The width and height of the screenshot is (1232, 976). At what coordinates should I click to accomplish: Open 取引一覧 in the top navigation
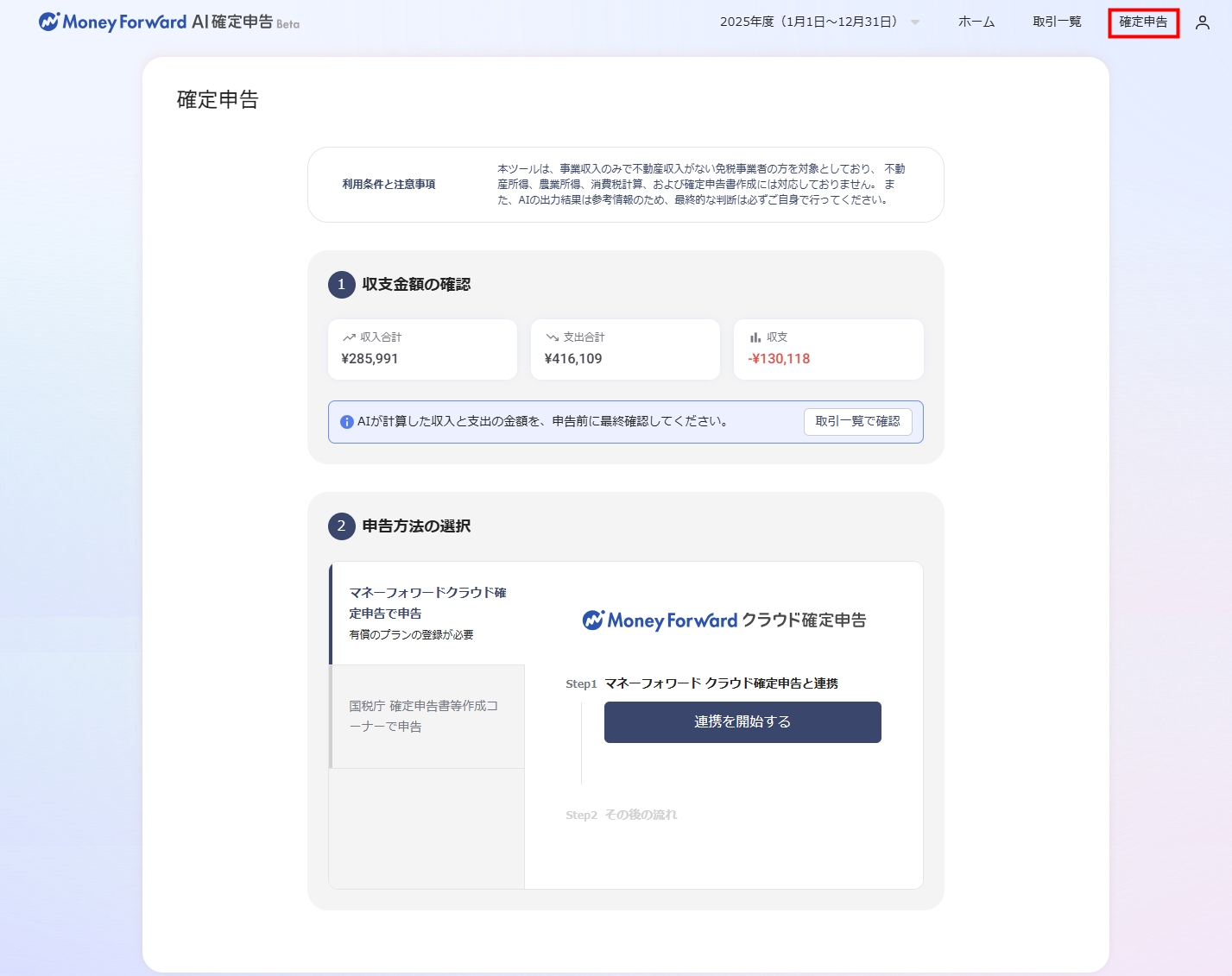[x=1057, y=22]
